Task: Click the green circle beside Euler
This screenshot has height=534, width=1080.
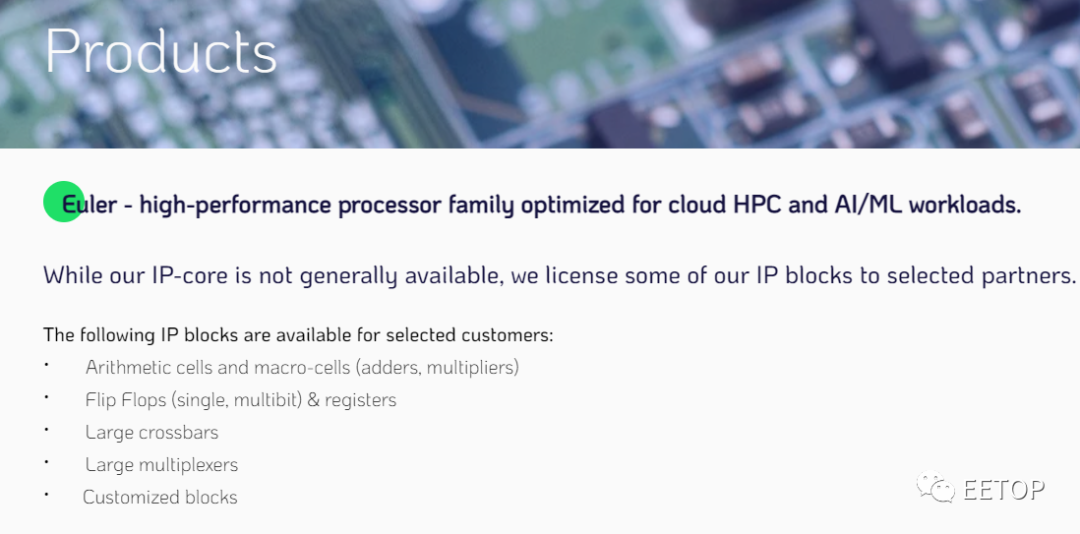Action: coord(63,202)
